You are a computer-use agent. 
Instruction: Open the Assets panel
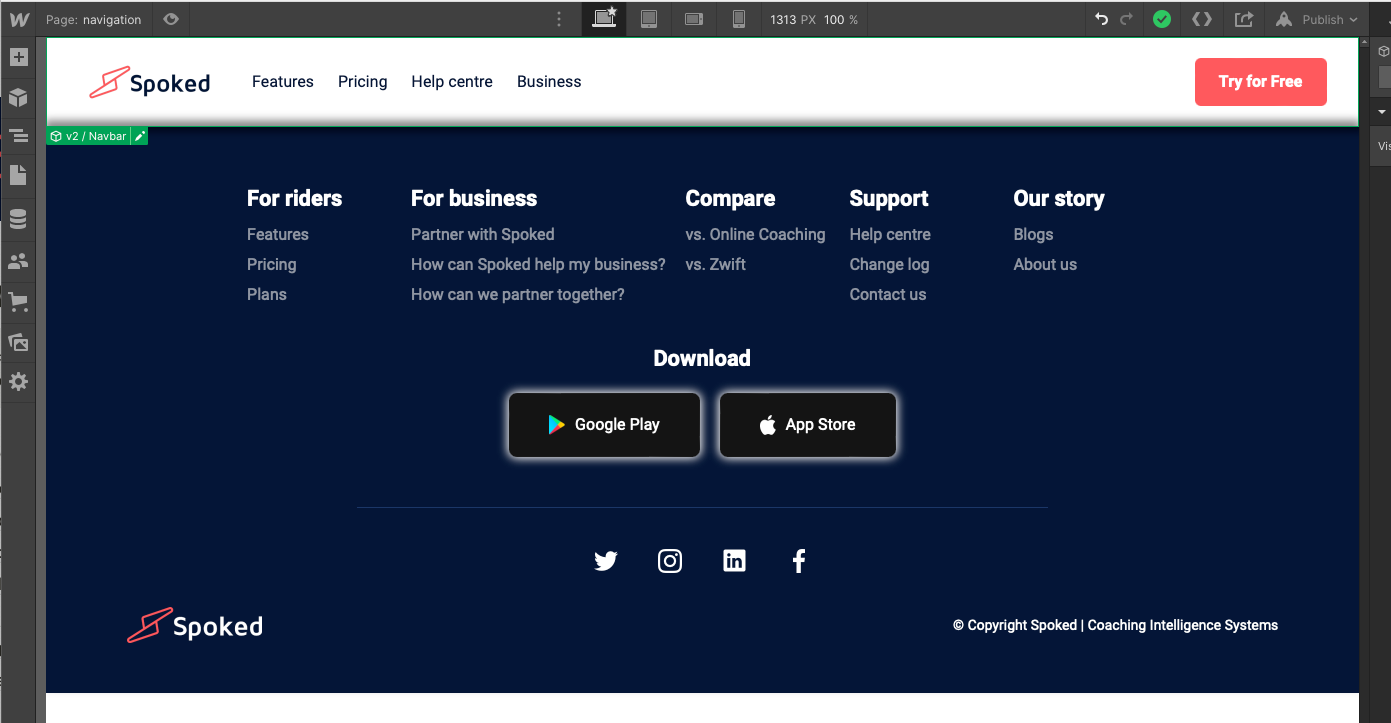(18, 342)
